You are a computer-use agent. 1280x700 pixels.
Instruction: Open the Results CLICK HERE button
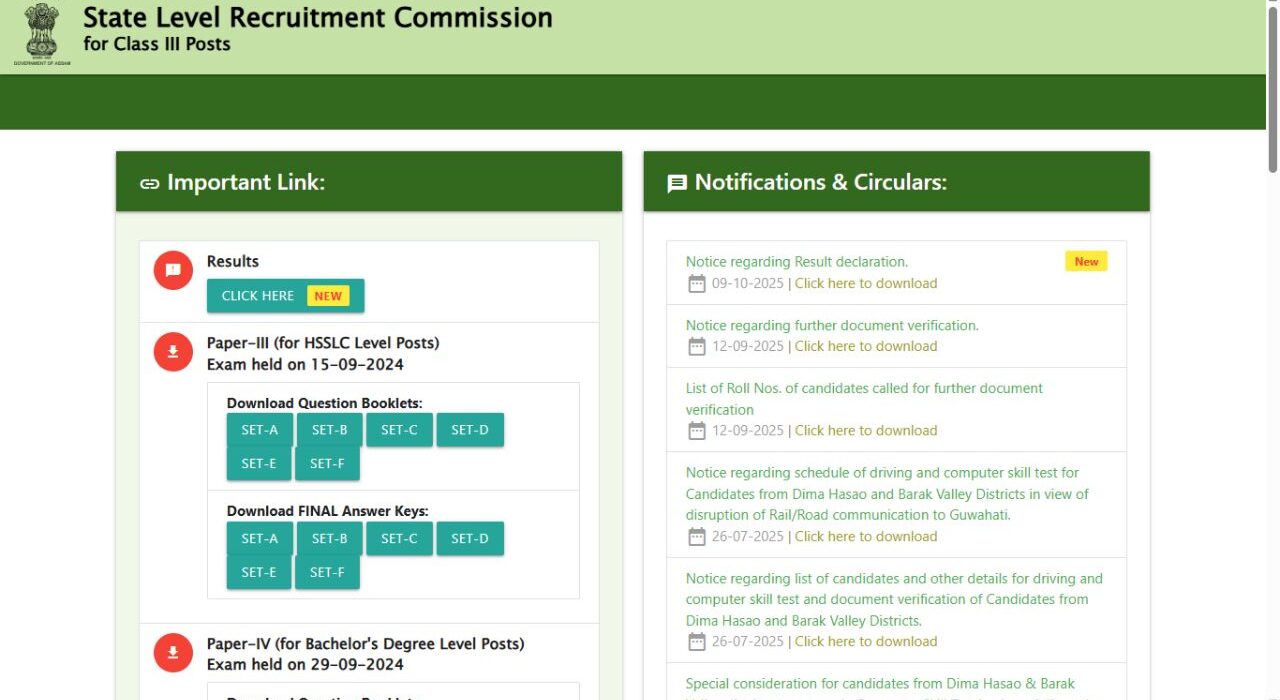coord(285,296)
